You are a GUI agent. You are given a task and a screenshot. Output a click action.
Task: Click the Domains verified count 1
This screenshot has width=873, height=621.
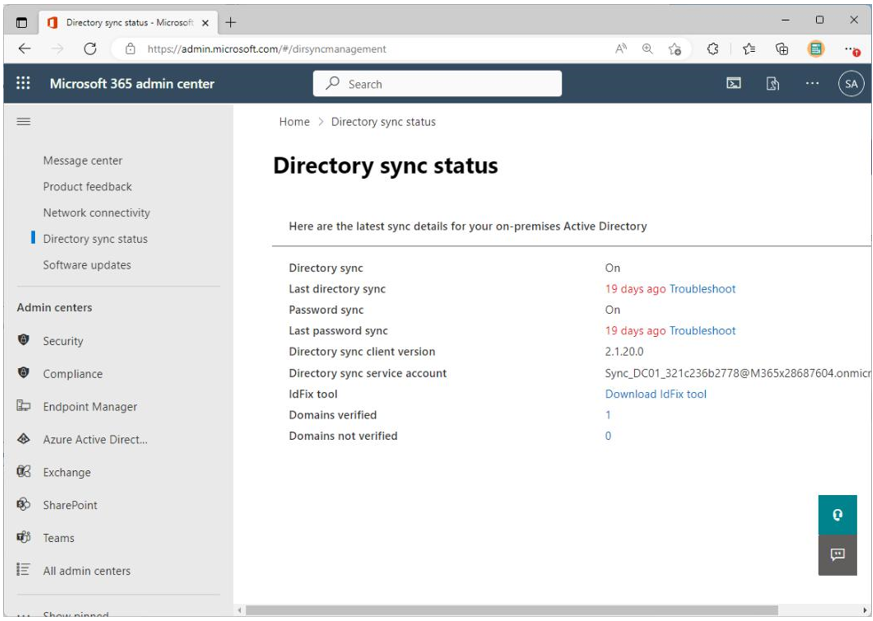point(608,415)
